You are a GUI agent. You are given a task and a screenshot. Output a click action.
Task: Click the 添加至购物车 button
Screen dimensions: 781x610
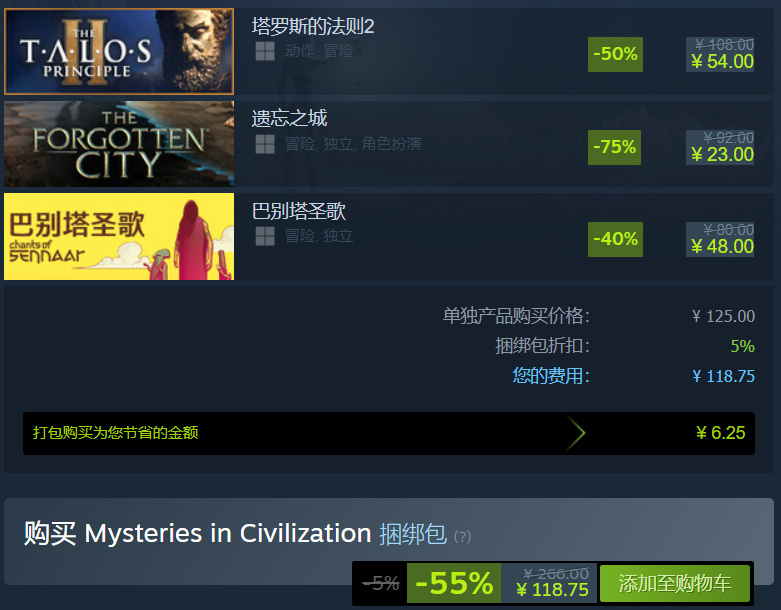[675, 583]
